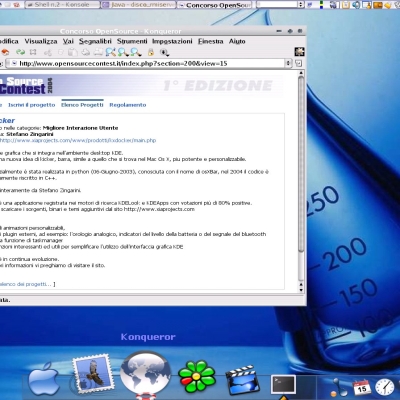Open the Visualizza menu
400x400 pixels.
pyautogui.click(x=41, y=41)
